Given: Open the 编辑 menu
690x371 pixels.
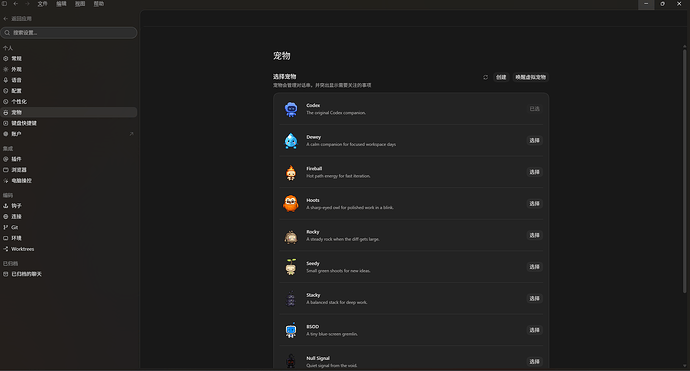Looking at the screenshot, I should (61, 4).
